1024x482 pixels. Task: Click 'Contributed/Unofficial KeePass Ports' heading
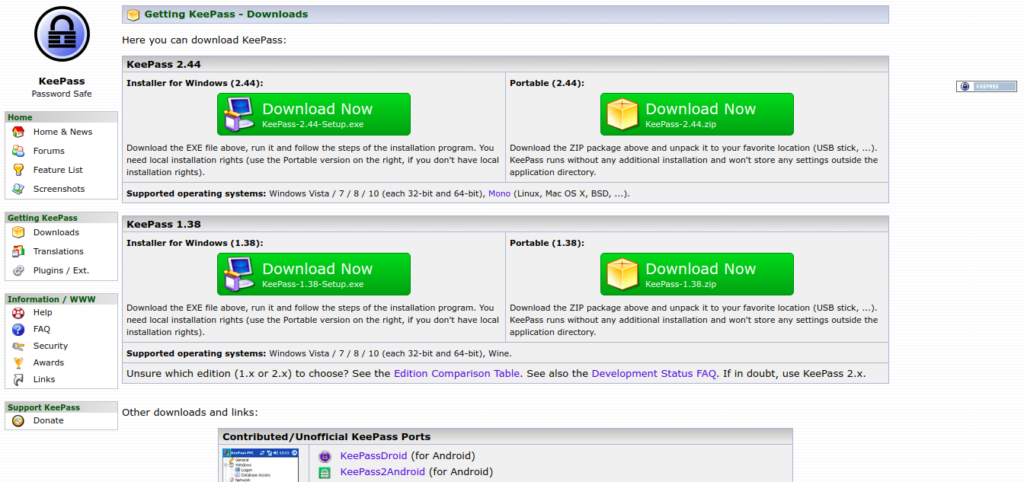click(327, 437)
